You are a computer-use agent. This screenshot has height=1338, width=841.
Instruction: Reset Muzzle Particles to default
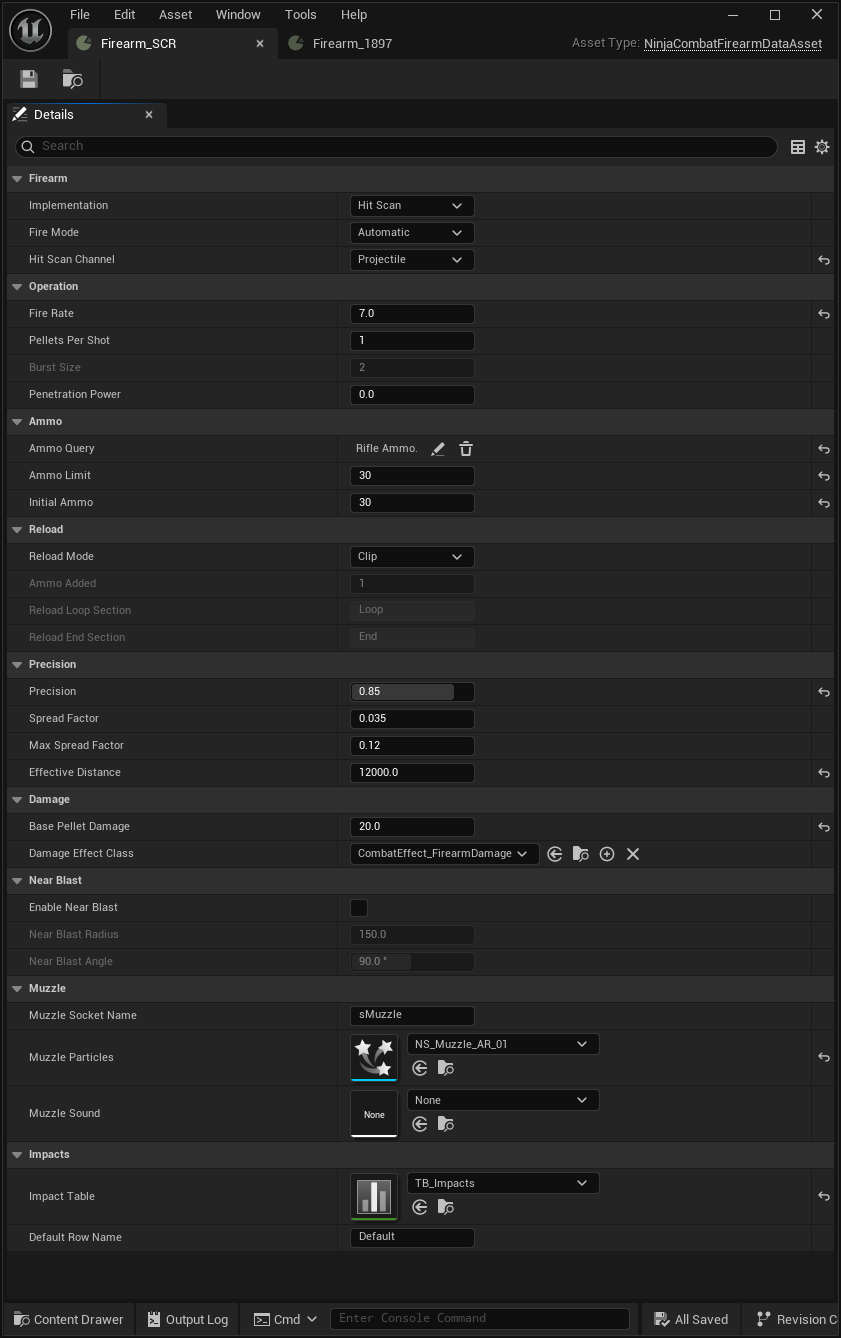824,1057
